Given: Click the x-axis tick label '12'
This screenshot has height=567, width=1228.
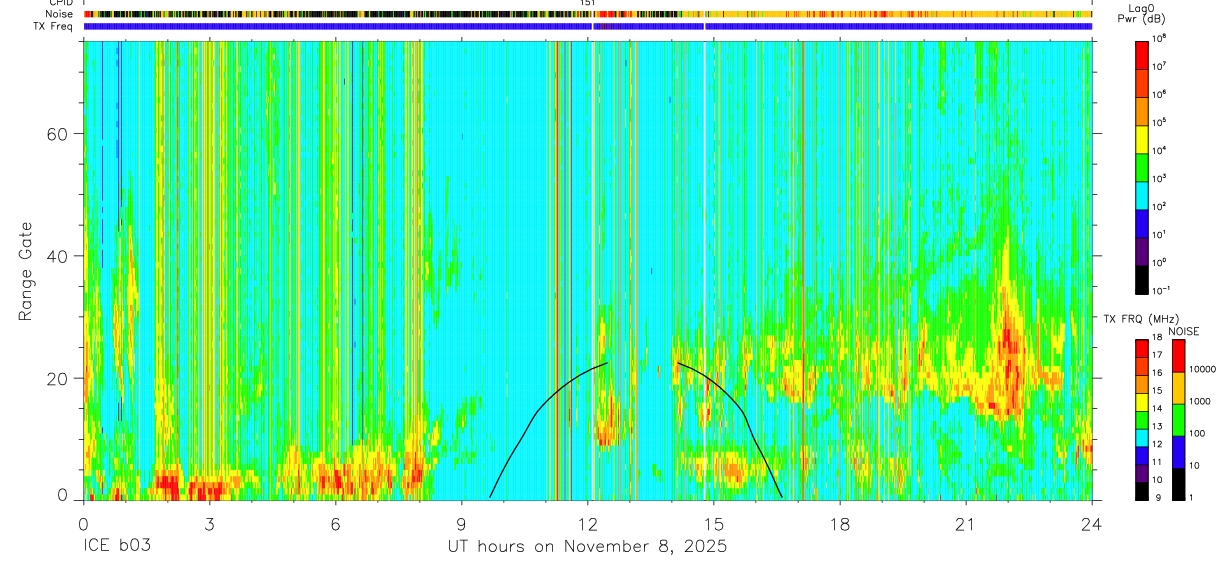Looking at the screenshot, I should pos(587,524).
